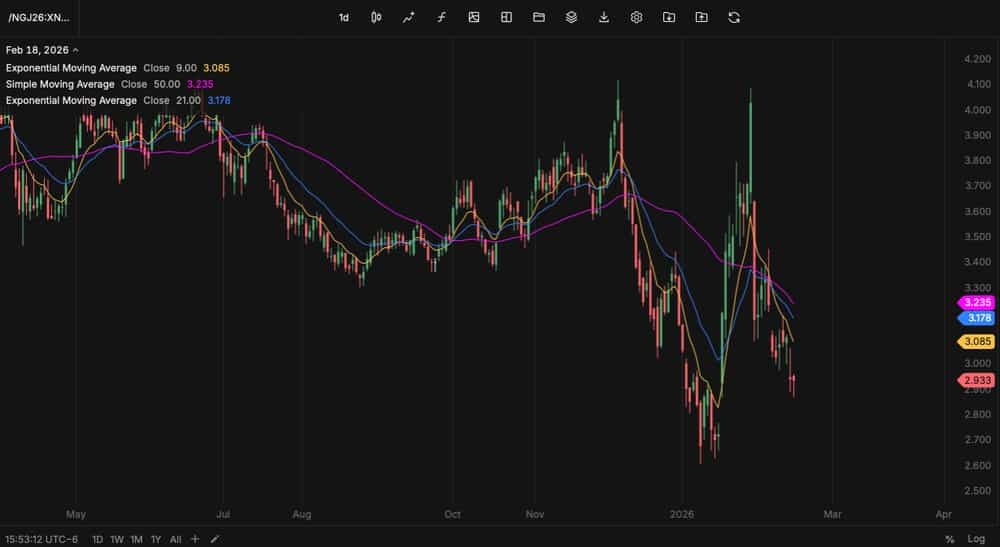Open the chart layout grid icon
Viewport: 1000px width, 547px height.
[x=506, y=17]
